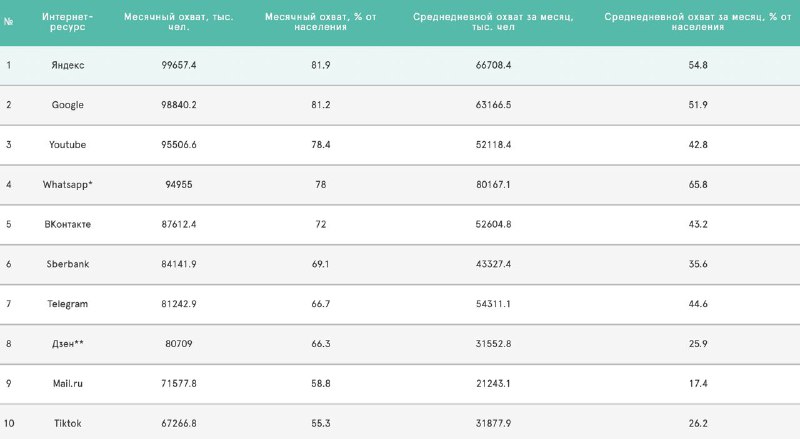
Task: Click the value 99657.4 for Яндекс
Action: [179, 65]
